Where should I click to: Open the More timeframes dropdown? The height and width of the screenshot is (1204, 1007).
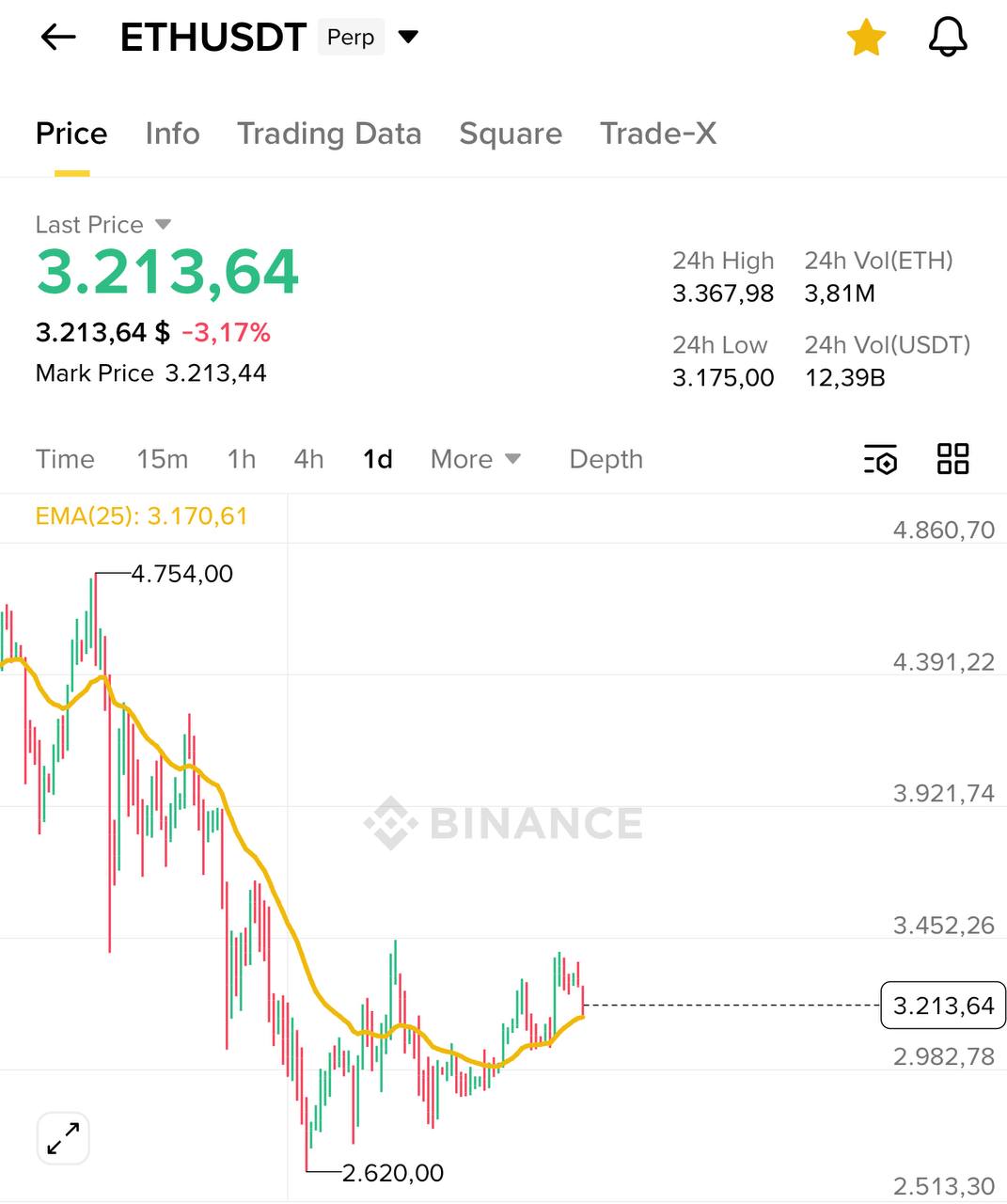click(x=475, y=460)
